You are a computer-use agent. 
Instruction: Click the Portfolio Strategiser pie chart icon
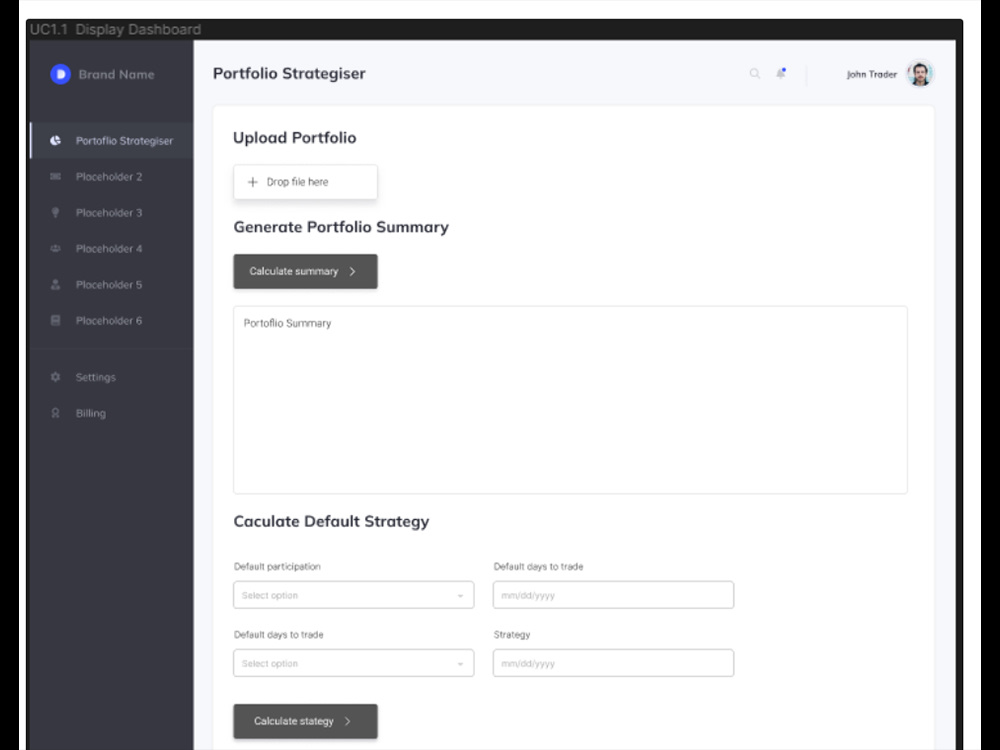[55, 140]
